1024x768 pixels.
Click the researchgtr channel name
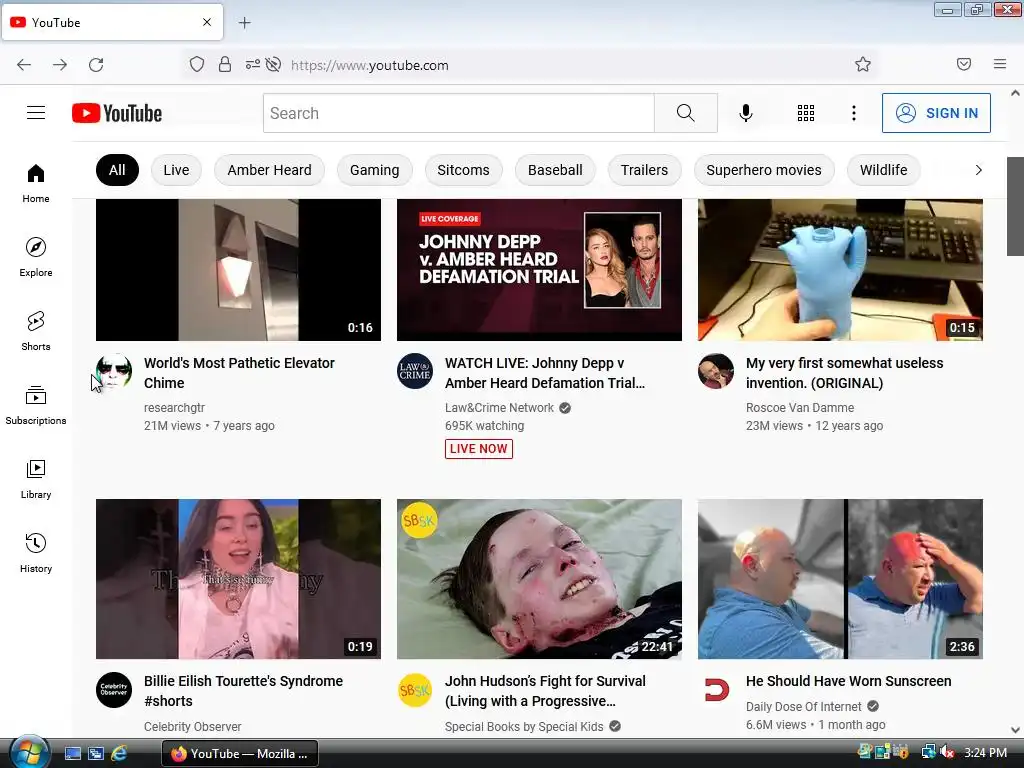click(174, 408)
